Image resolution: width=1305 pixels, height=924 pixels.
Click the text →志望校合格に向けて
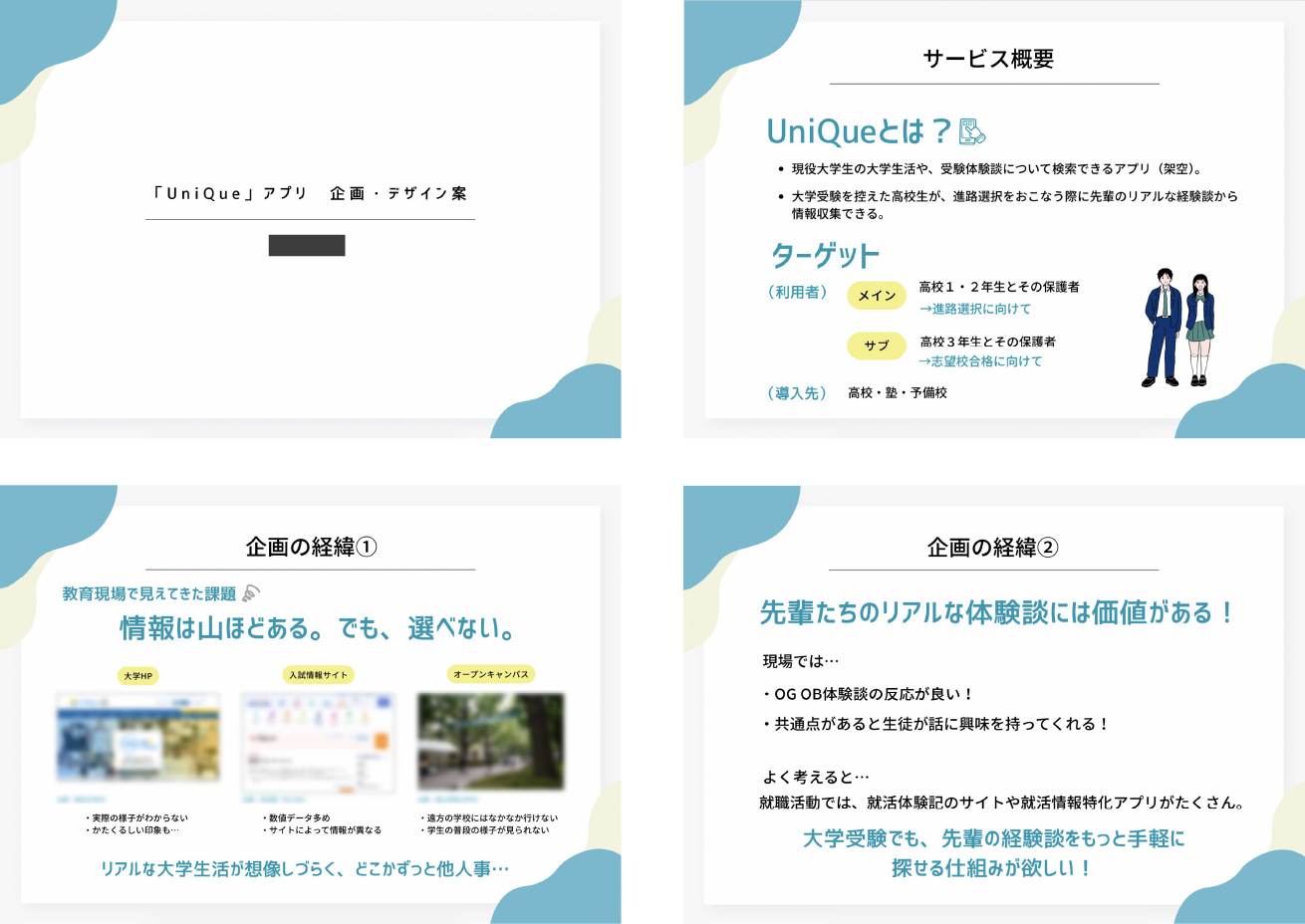(x=980, y=361)
